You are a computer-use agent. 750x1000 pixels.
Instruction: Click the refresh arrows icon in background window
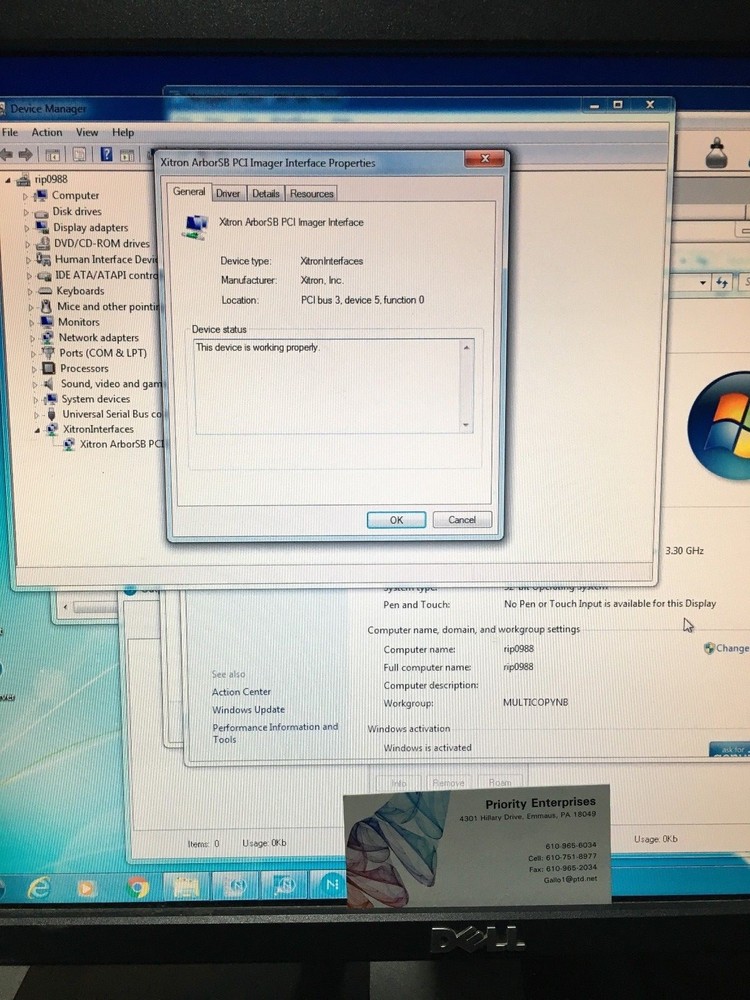(722, 282)
